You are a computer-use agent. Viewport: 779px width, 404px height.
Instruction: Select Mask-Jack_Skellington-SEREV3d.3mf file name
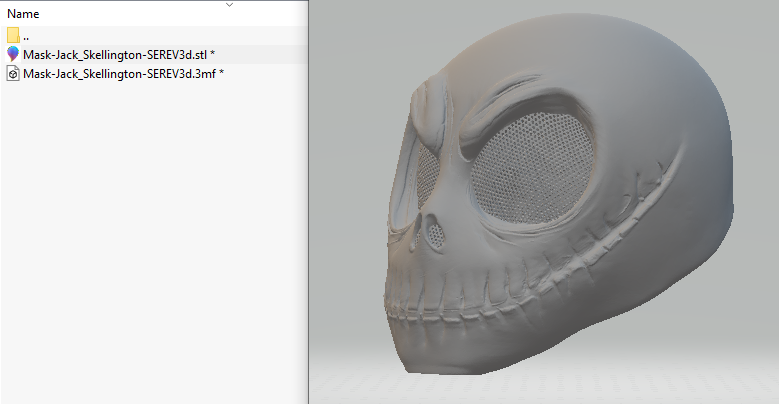(x=123, y=74)
